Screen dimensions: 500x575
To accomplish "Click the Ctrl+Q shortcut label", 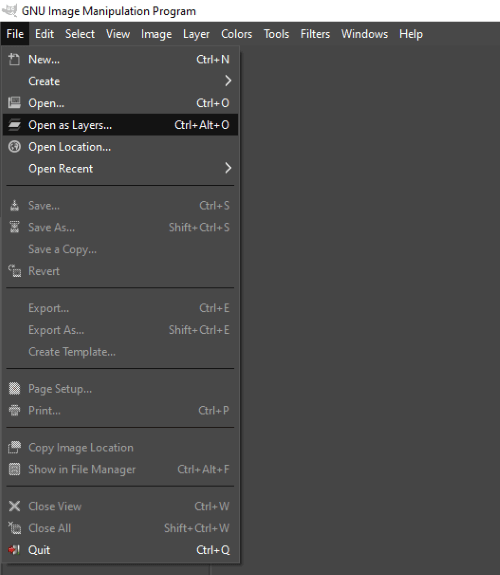I will 213,550.
